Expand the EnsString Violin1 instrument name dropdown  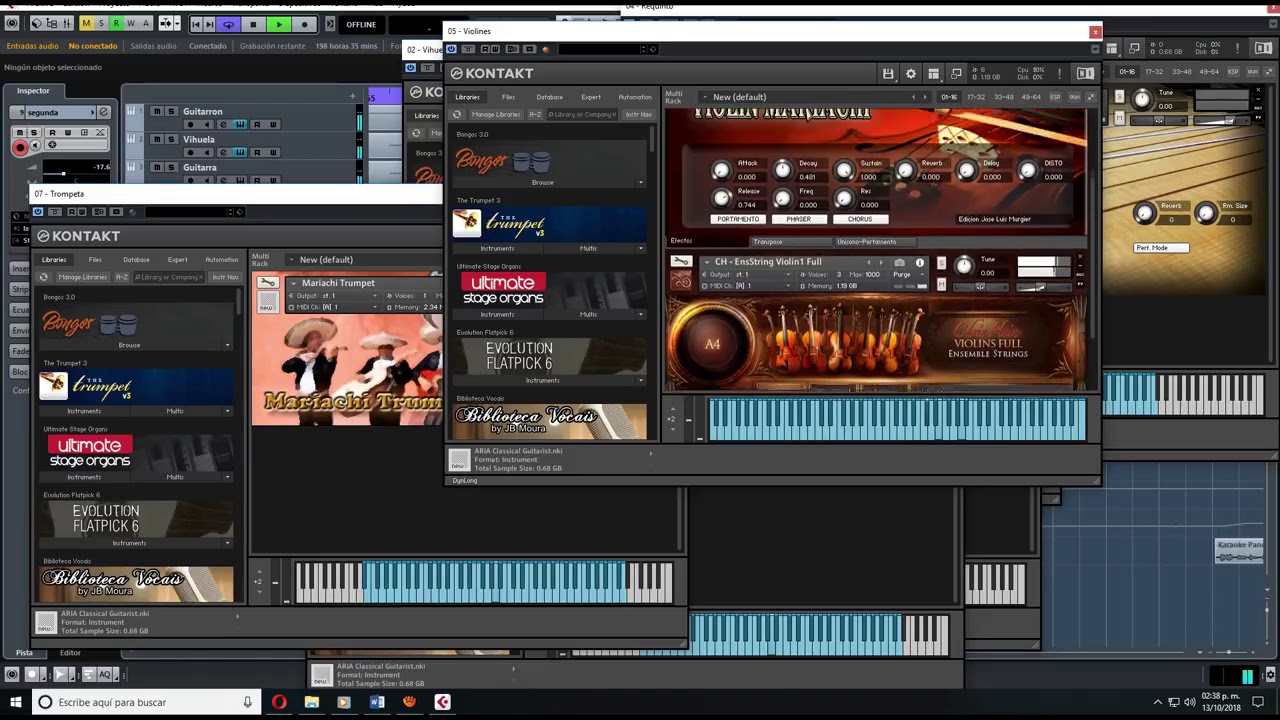coord(707,262)
